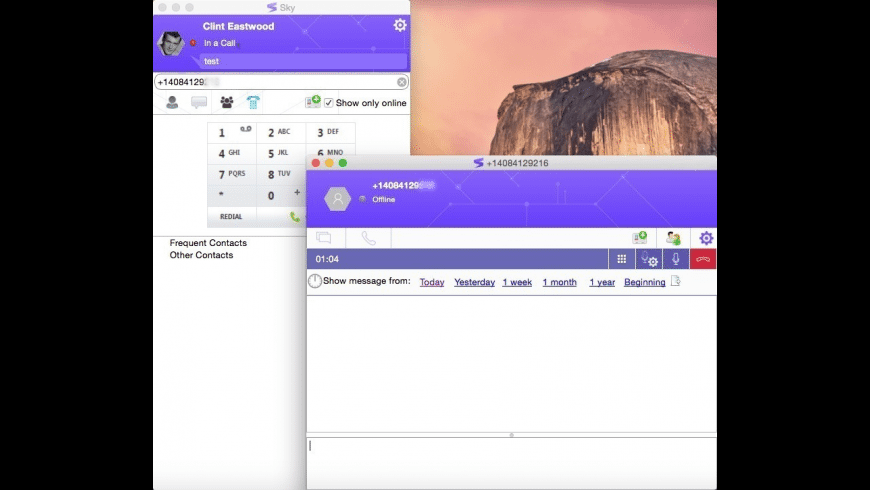Click the invite participants people icon

point(673,238)
